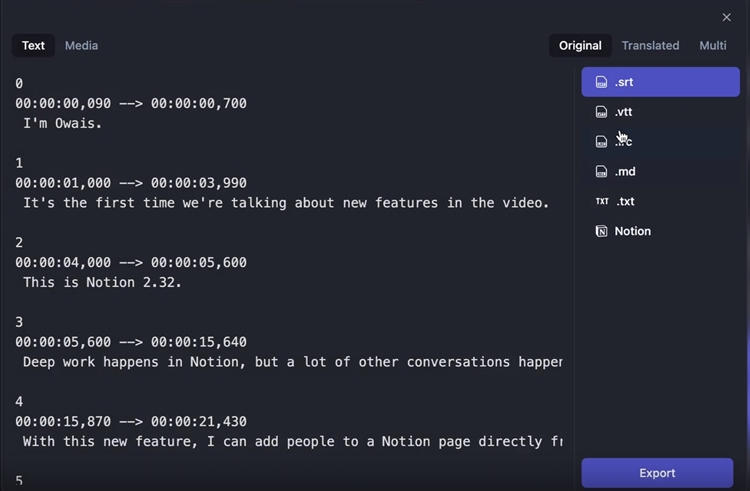
Task: Click timestamp 00:00:05,600 --> 00:00:15,640
Action: click(131, 342)
